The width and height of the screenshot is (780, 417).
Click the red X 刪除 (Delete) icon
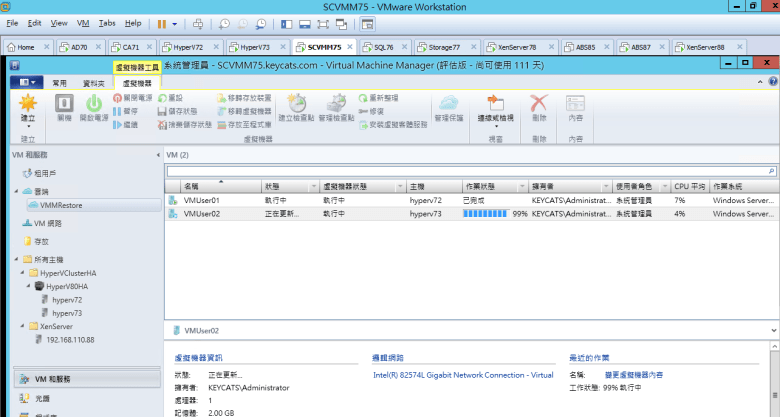tap(539, 103)
